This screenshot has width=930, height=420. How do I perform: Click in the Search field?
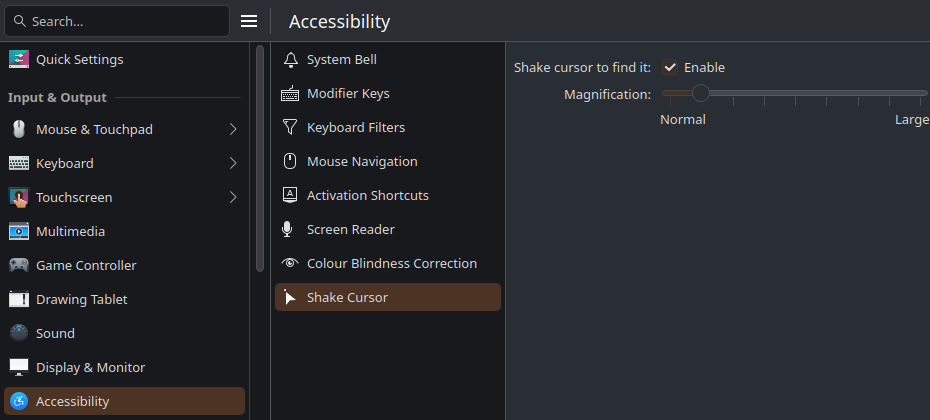pyautogui.click(x=117, y=21)
